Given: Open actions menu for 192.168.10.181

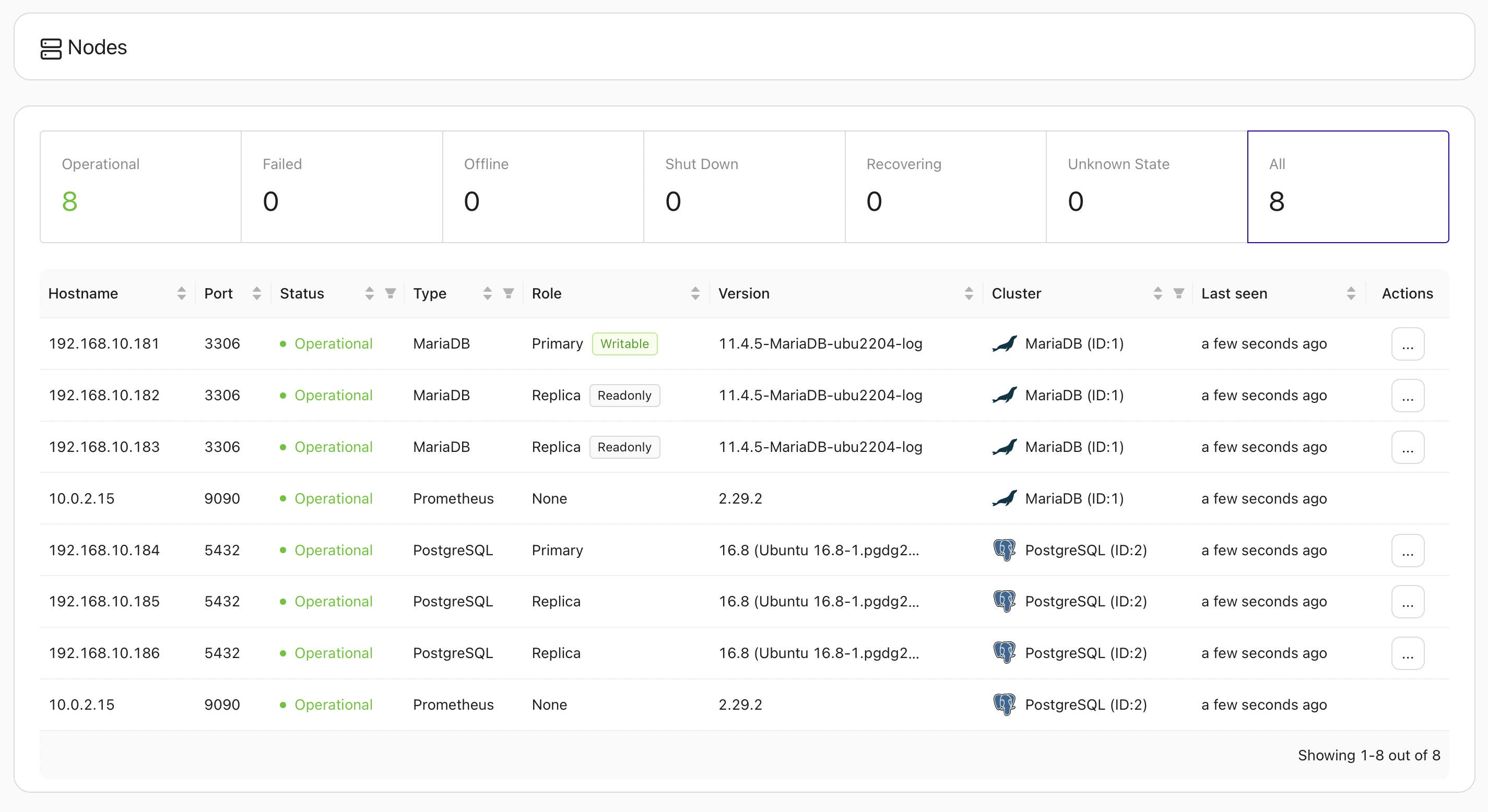Looking at the screenshot, I should pyautogui.click(x=1407, y=344).
